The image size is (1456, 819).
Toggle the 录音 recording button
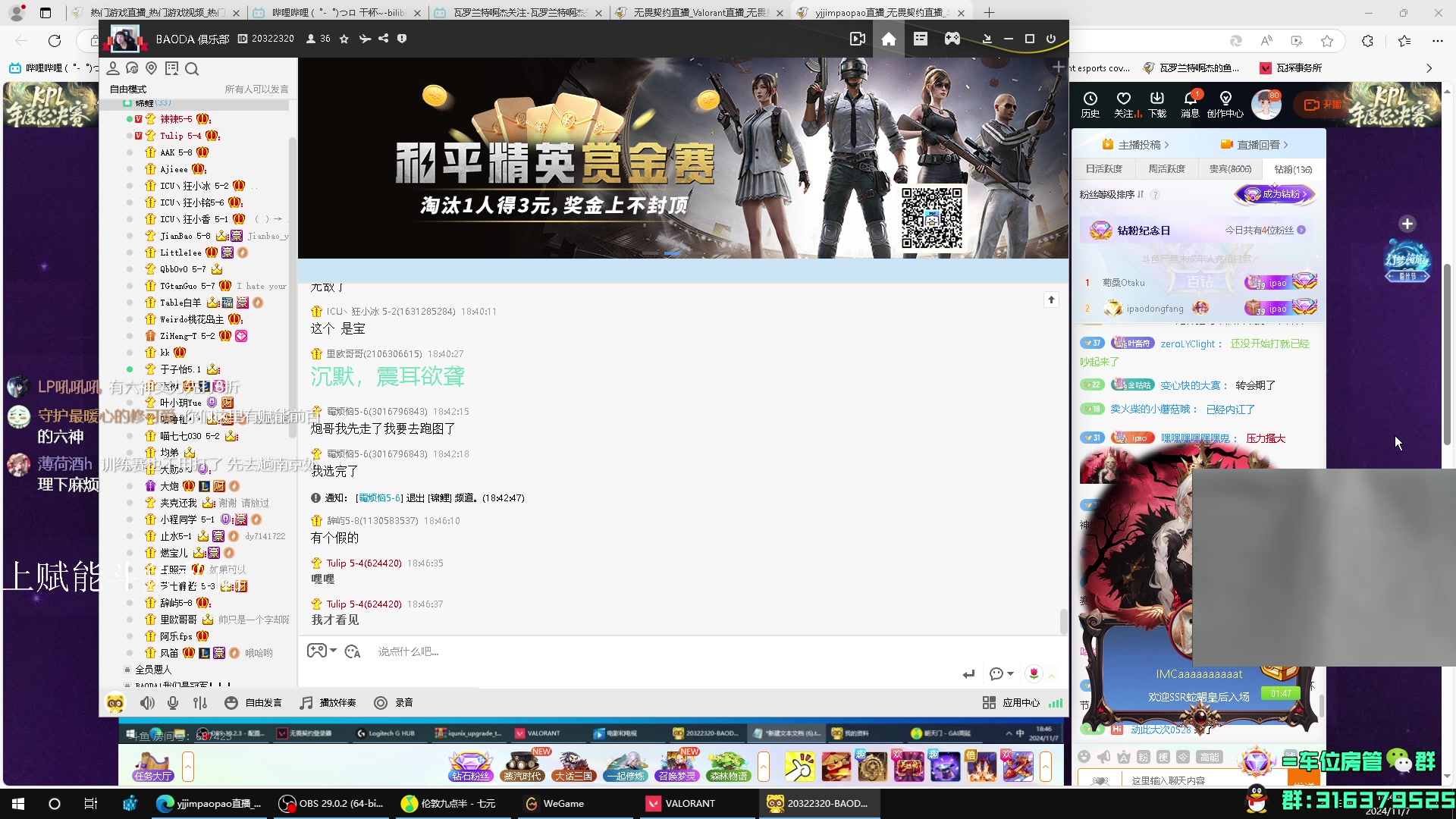point(394,703)
